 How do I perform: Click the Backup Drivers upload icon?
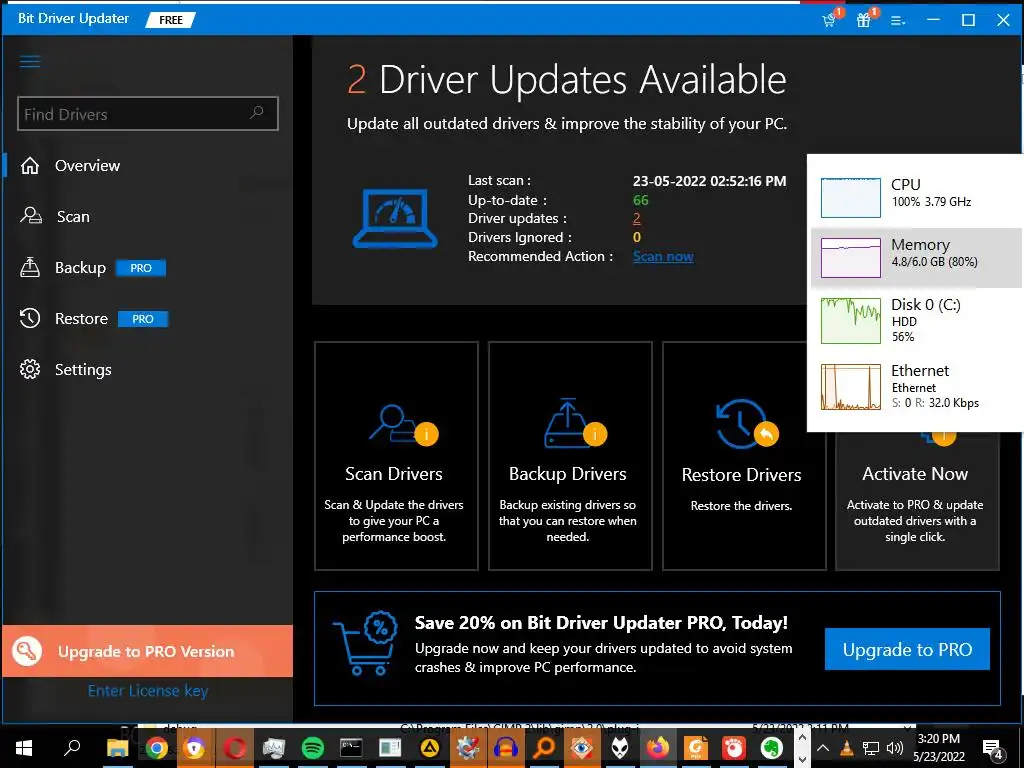point(575,423)
